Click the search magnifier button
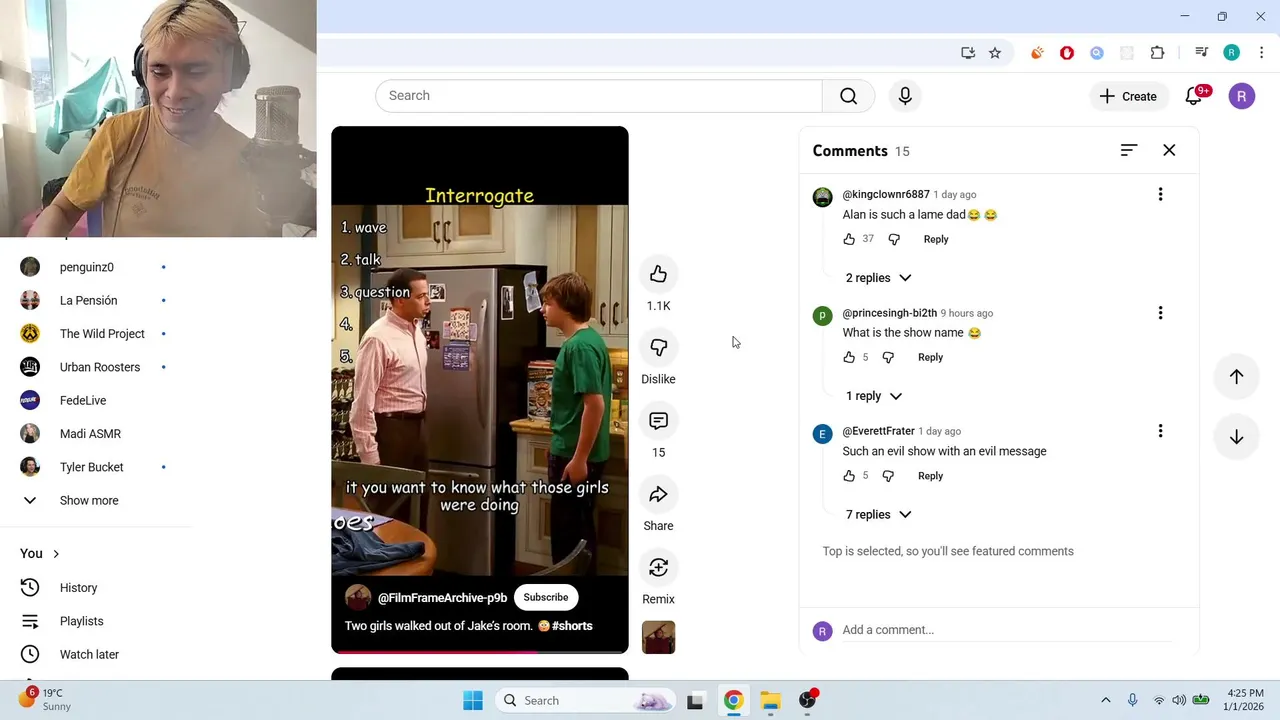Screen dimensions: 1280x720 (x=848, y=96)
